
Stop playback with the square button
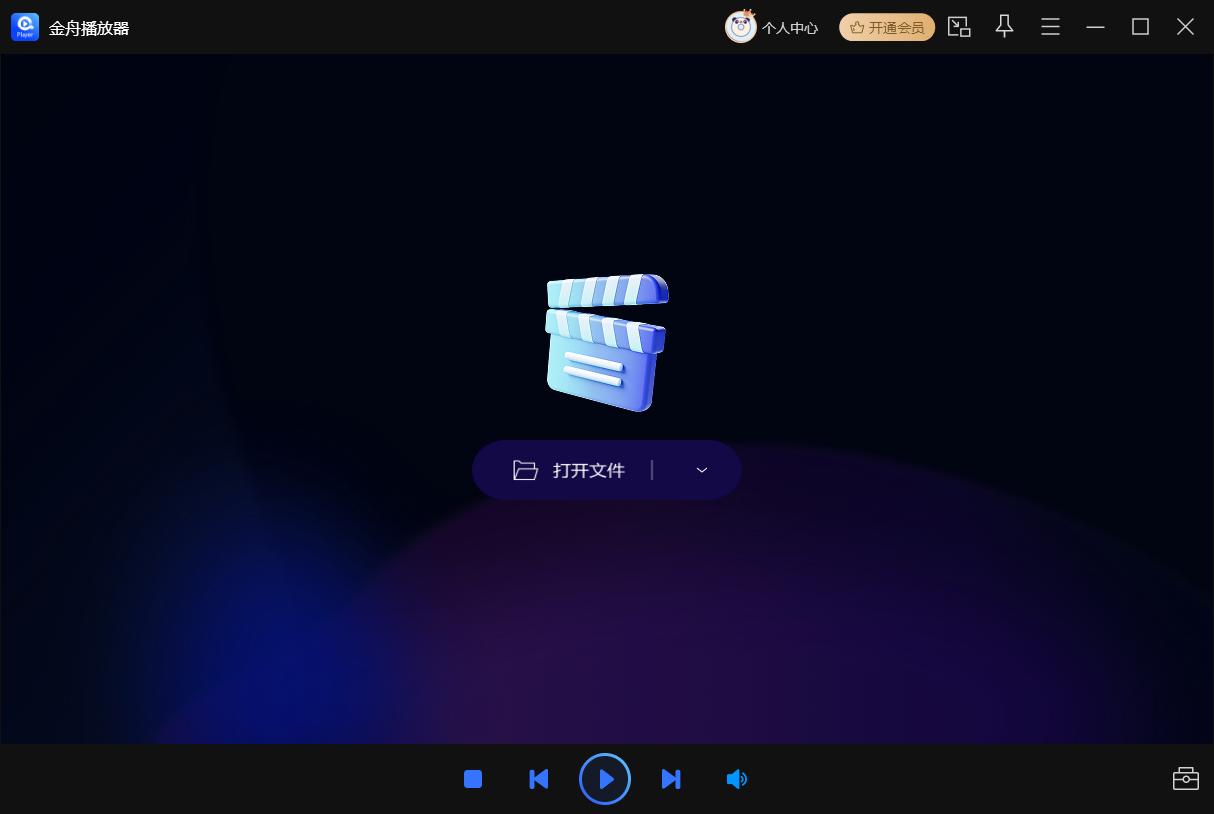tap(473, 779)
